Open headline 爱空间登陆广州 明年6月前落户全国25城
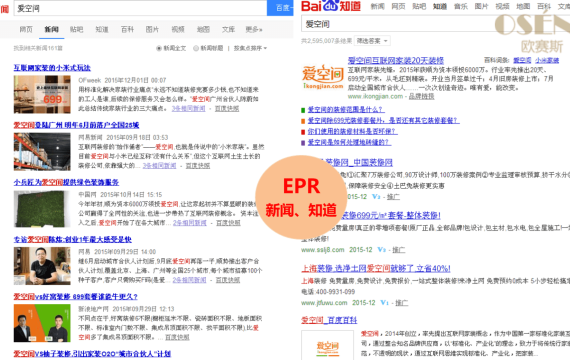 (x=76, y=125)
